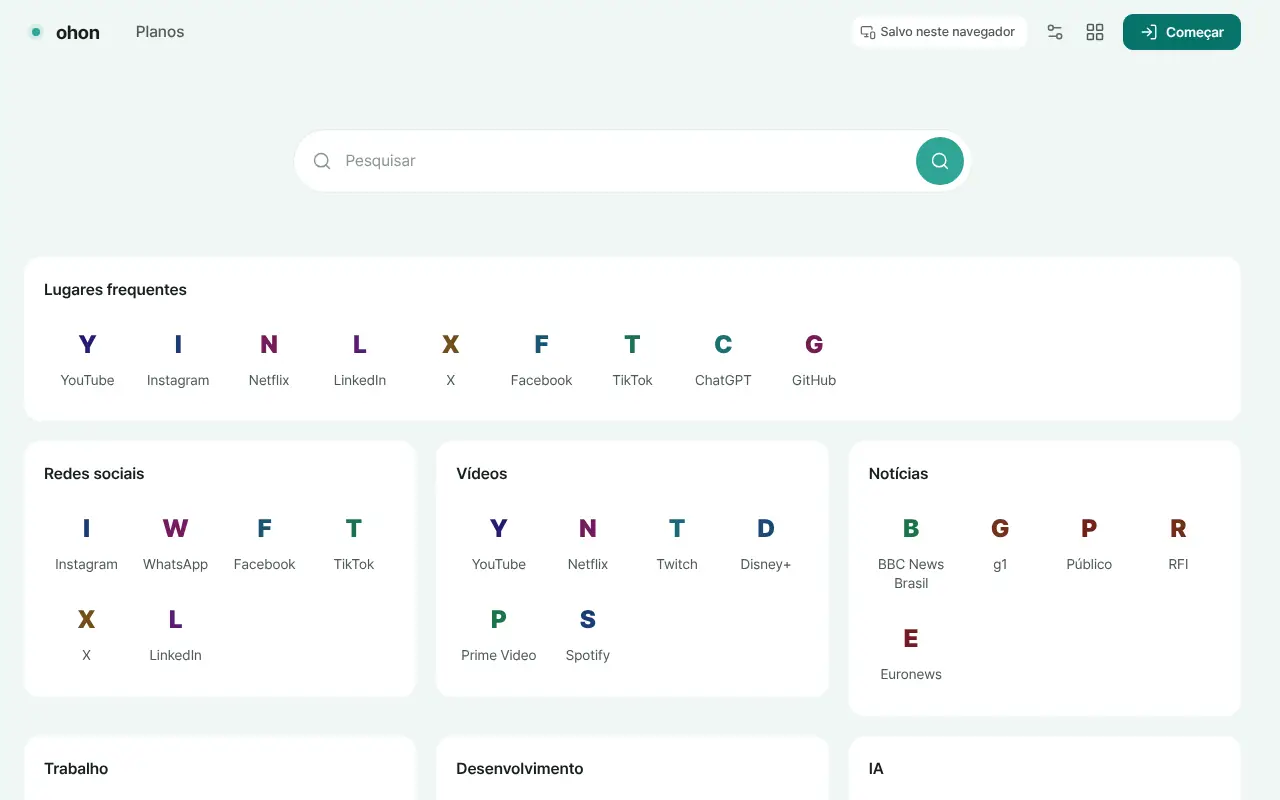This screenshot has width=1280, height=800.
Task: Click the Desenvolvimento section heading
Action: 520,769
